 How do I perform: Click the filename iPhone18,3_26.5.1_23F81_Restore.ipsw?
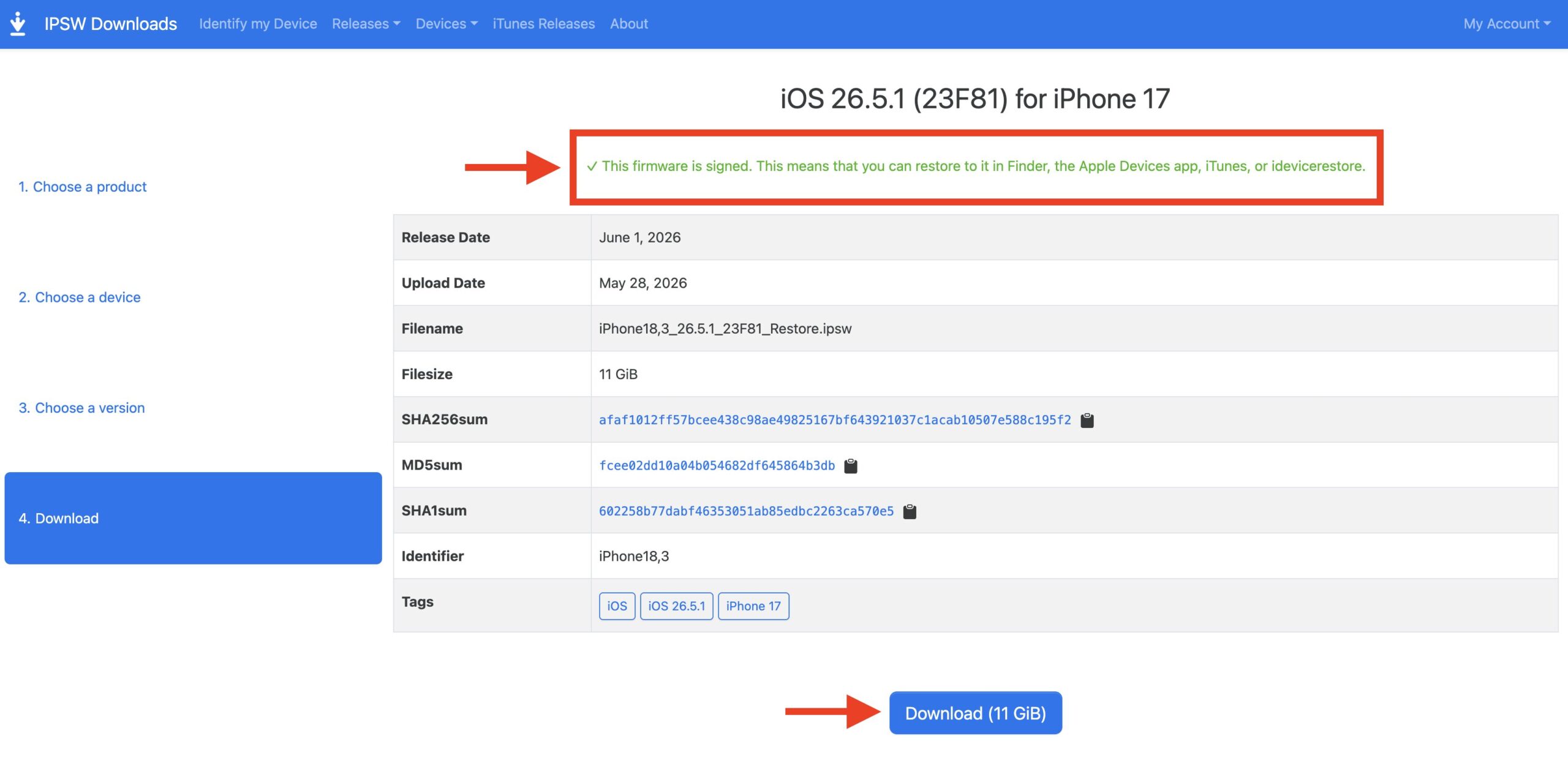point(725,329)
